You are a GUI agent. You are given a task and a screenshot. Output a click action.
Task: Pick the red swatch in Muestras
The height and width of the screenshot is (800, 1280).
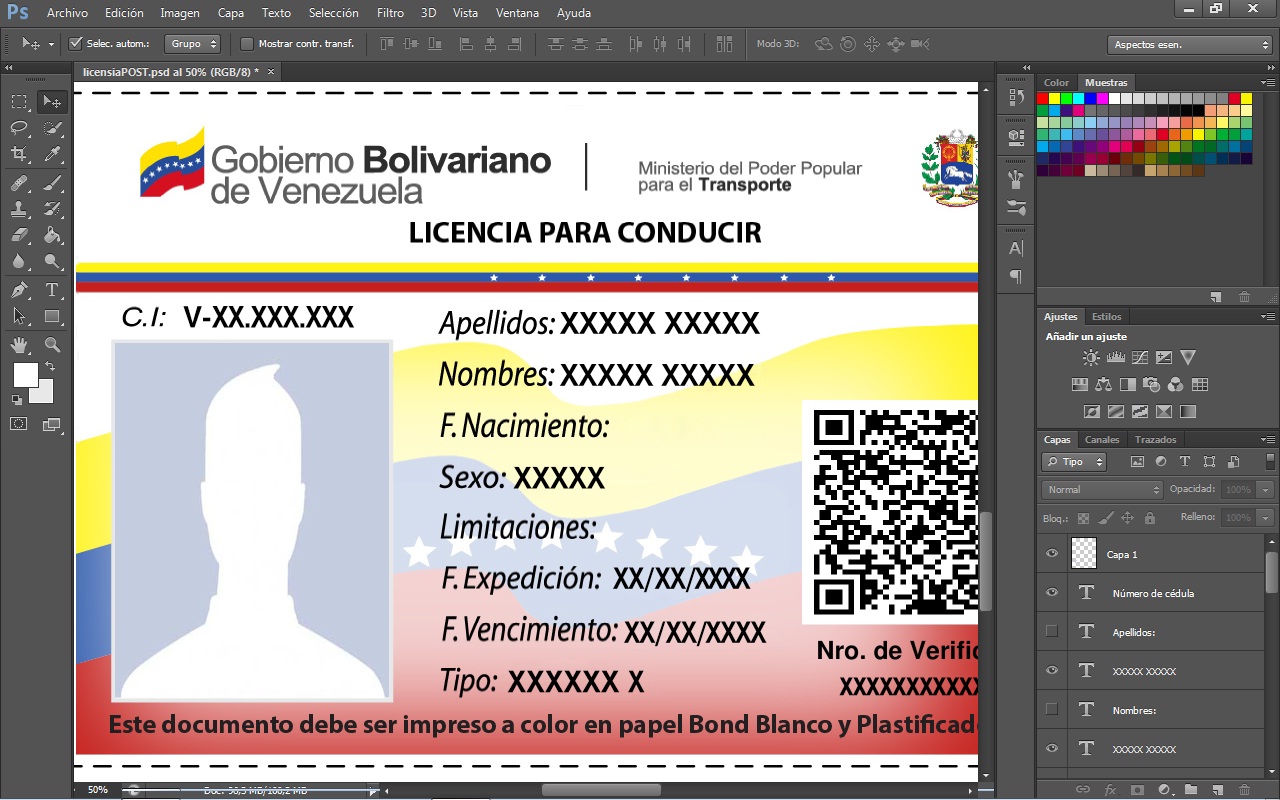1043,99
